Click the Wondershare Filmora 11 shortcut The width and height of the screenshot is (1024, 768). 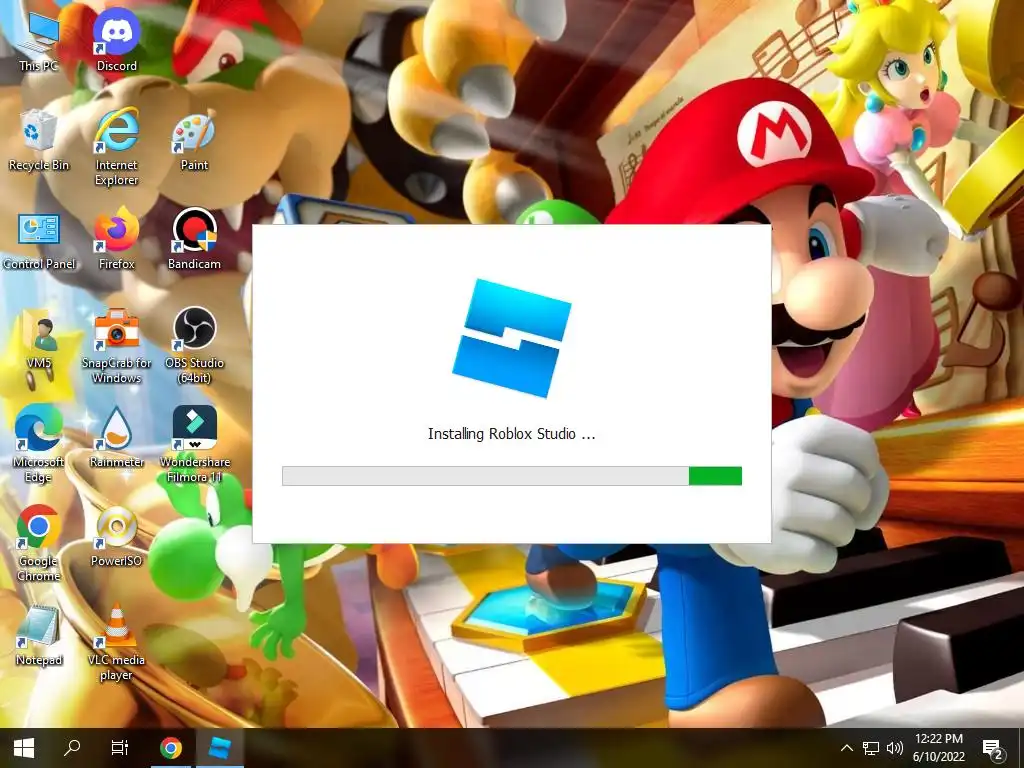[x=194, y=445]
